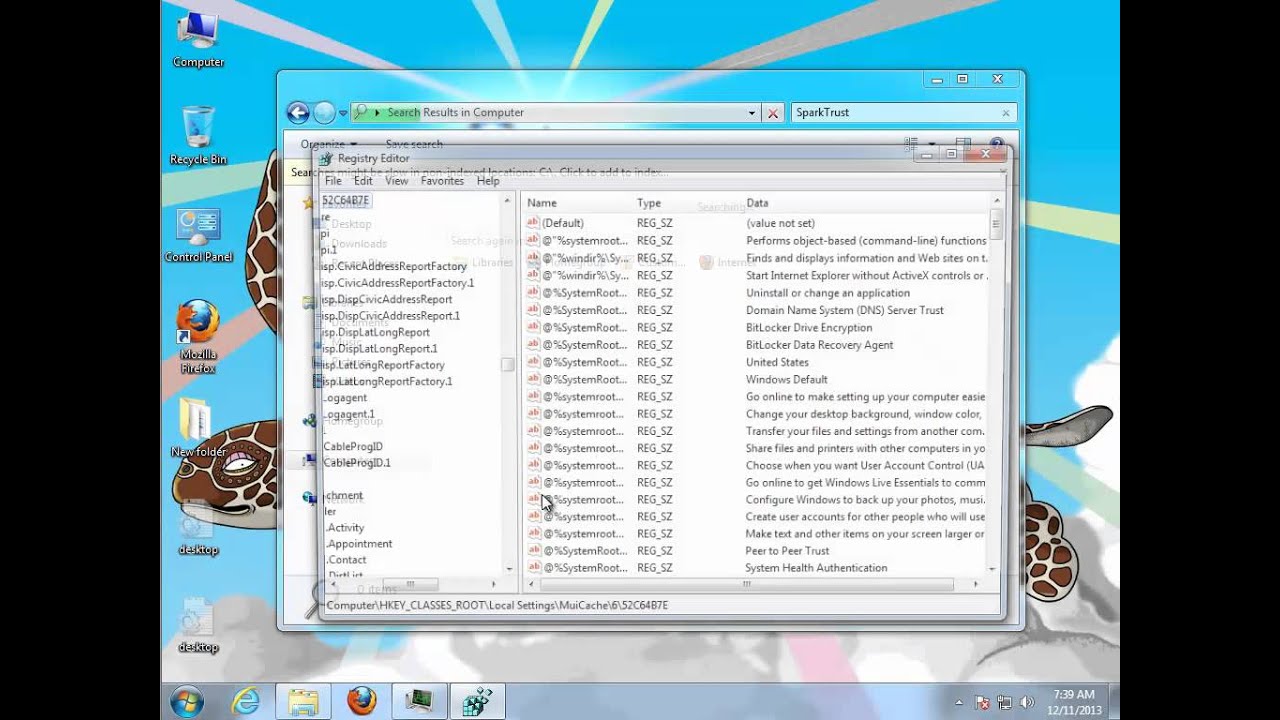Click the Explorer help question mark icon
Screen dimensions: 1280x720
pos(996,144)
